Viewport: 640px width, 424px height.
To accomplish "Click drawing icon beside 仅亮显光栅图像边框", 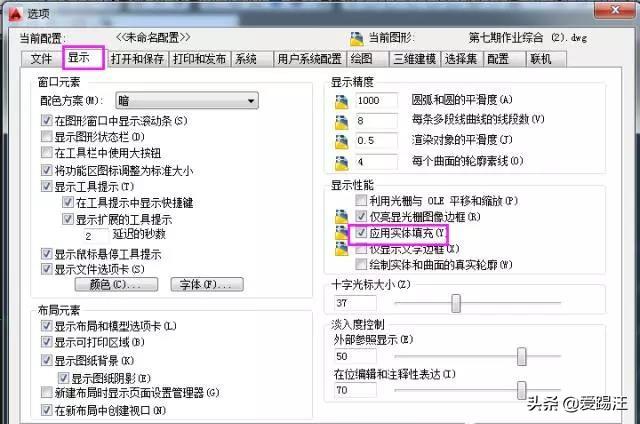I will click(341, 216).
